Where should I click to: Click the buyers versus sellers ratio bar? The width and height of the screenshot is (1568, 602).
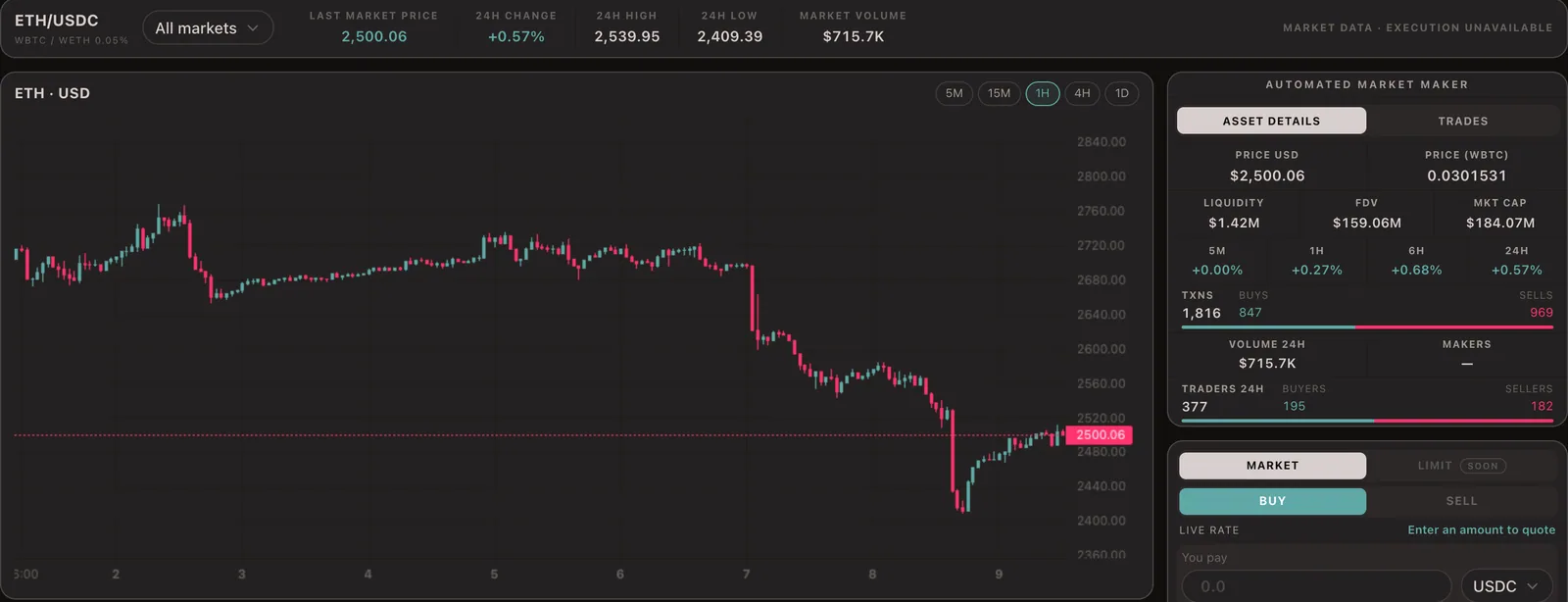[1367, 421]
